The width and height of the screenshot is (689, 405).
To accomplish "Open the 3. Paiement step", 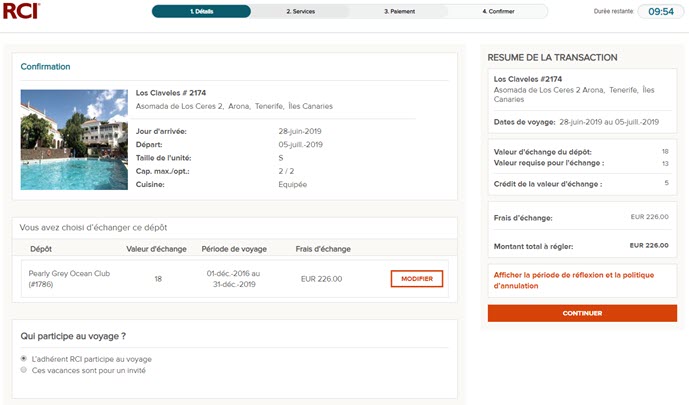I will pos(399,11).
